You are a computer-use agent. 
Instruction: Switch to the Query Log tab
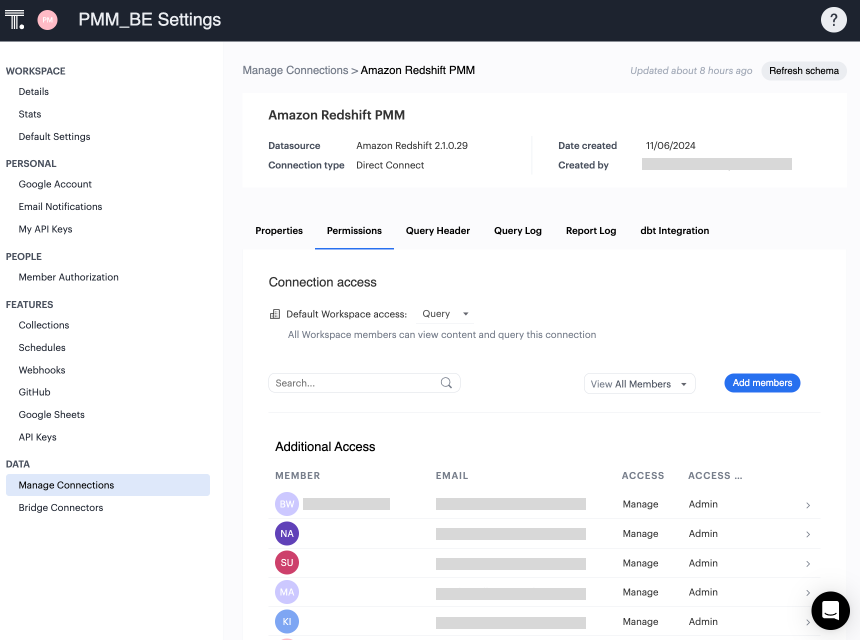pos(517,231)
